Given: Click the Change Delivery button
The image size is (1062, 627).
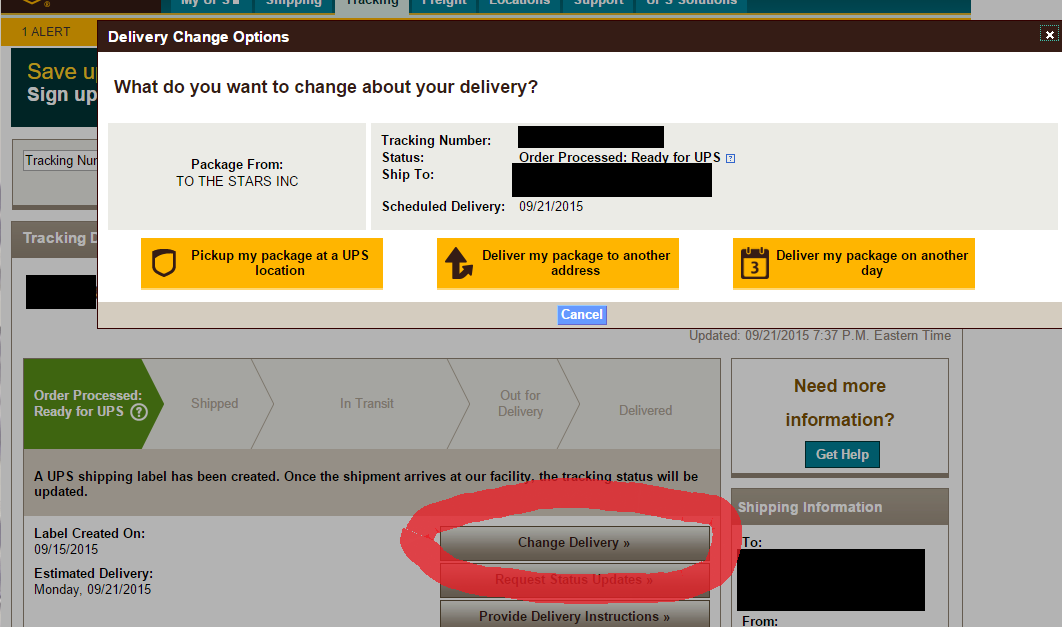Looking at the screenshot, I should [574, 543].
